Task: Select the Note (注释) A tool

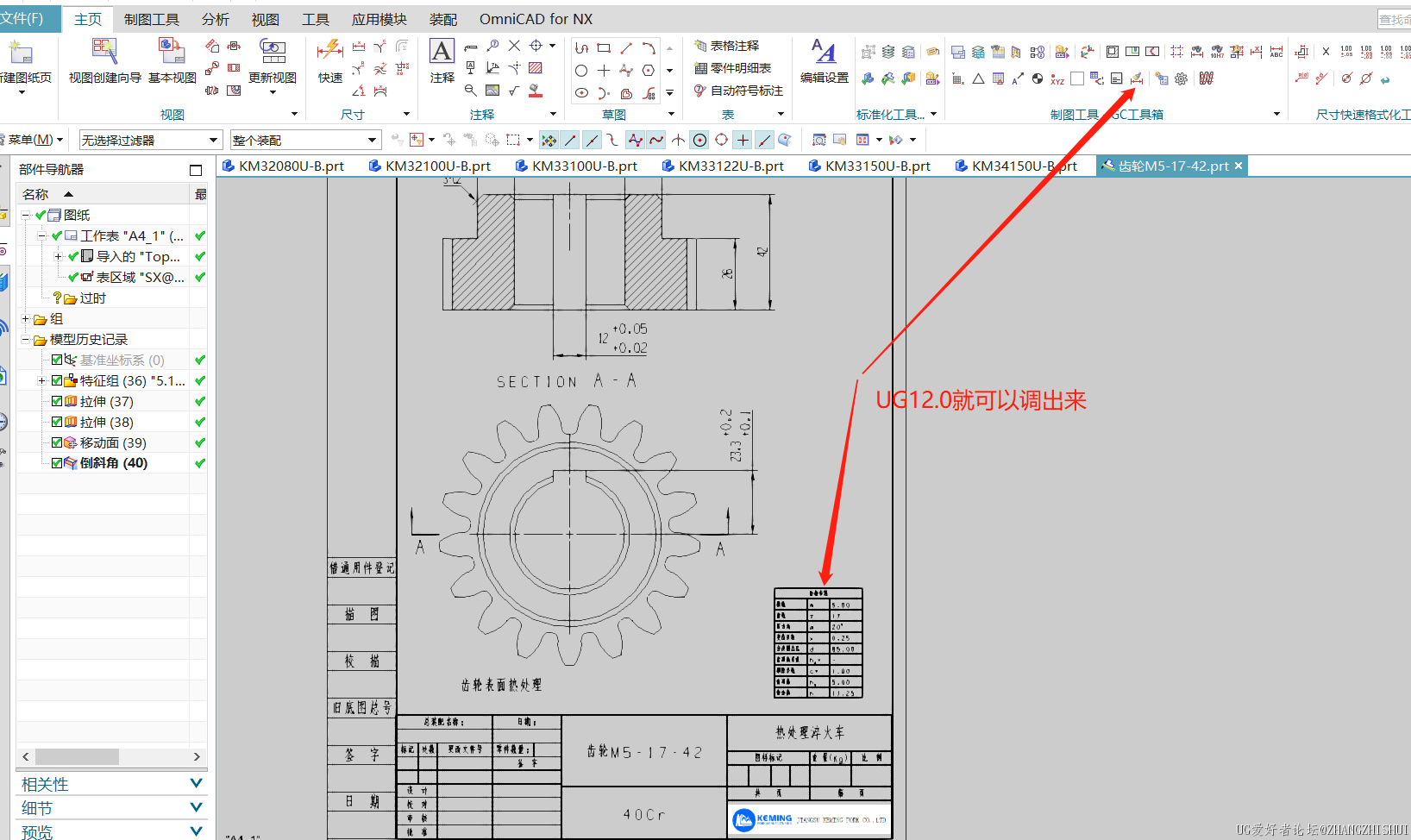Action: coord(442,60)
